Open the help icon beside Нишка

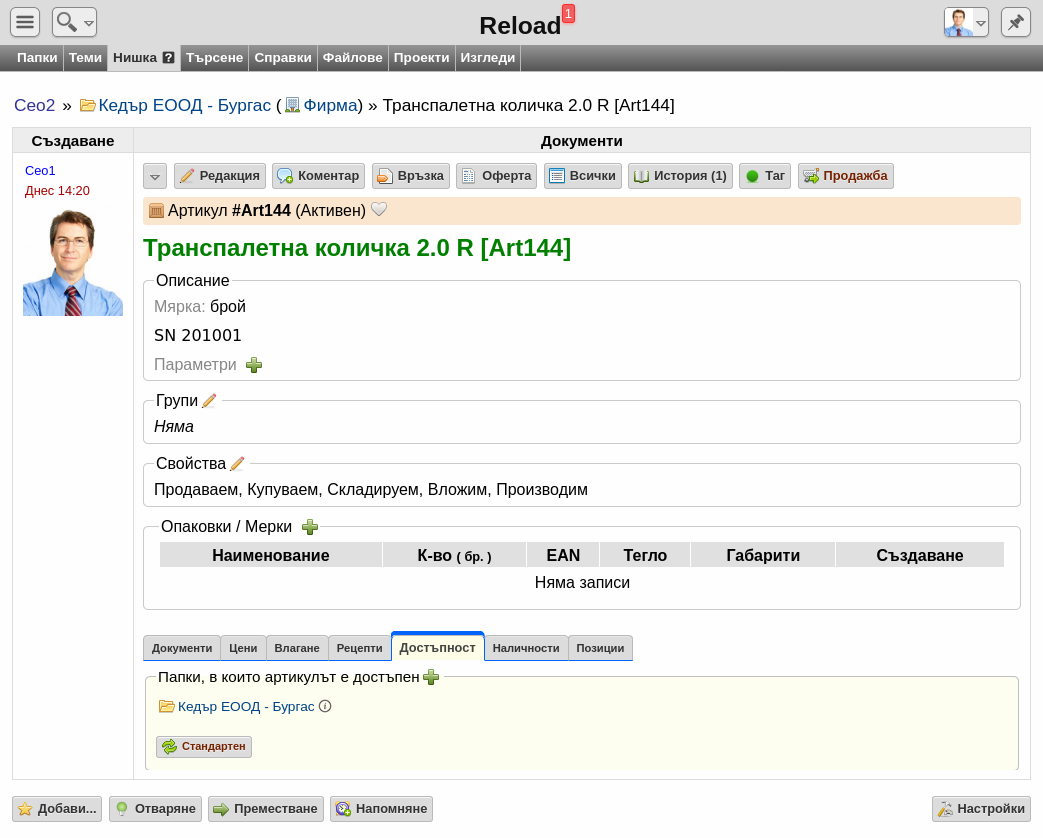169,58
